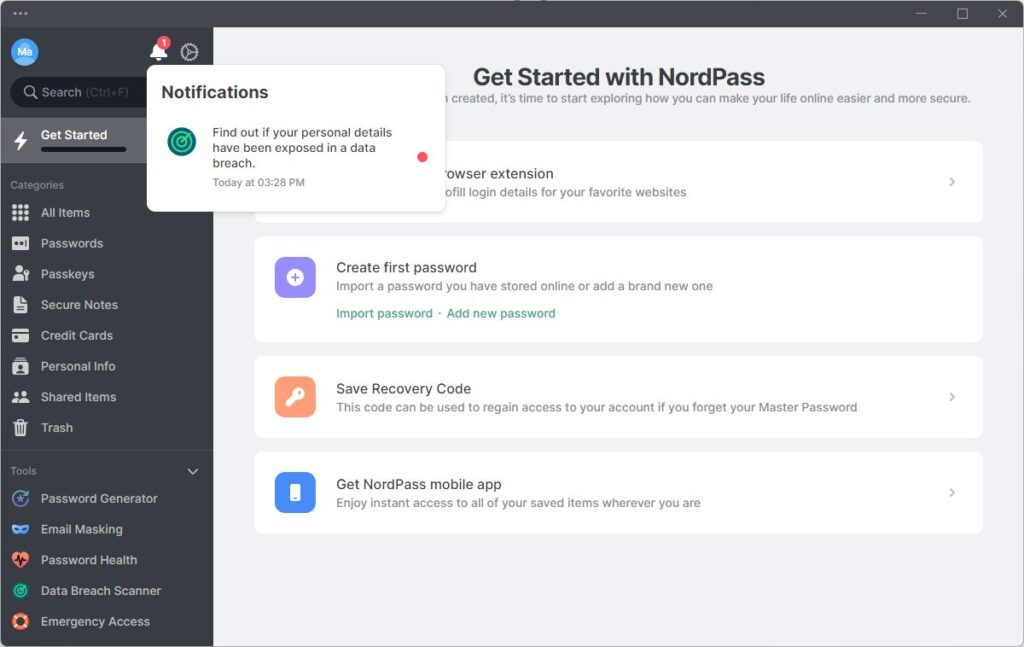
Task: Open the notifications bell icon
Action: coord(159,51)
